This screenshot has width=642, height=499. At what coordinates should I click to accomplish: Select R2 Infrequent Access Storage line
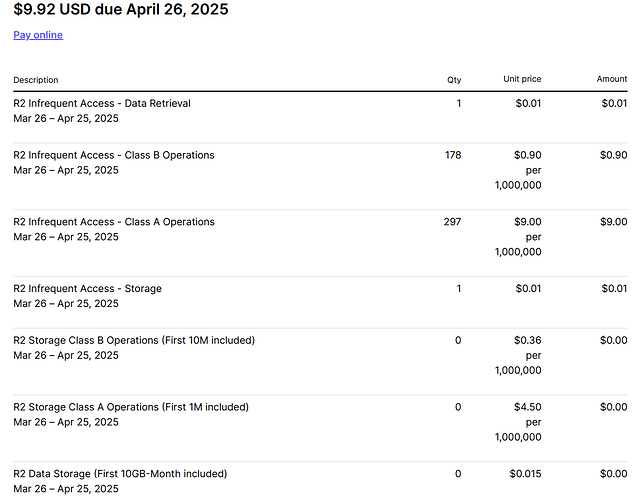click(320, 302)
